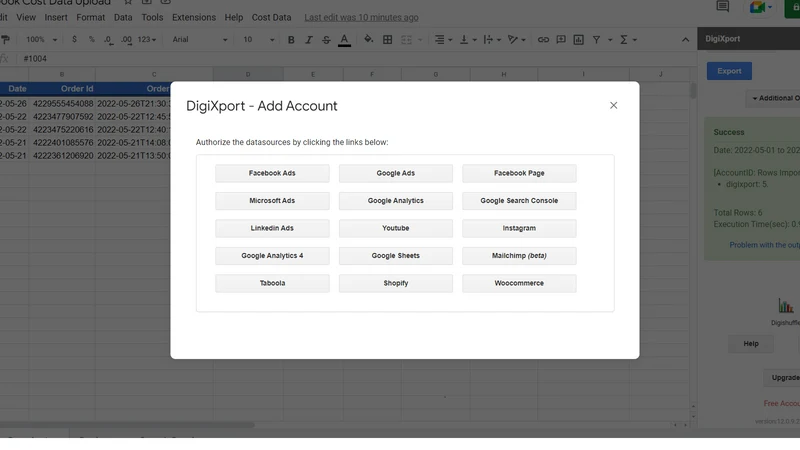Open the Insert menu

56,17
